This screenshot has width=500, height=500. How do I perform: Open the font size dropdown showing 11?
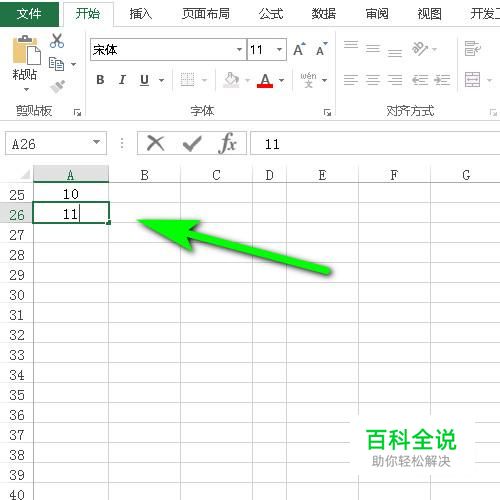pos(279,50)
